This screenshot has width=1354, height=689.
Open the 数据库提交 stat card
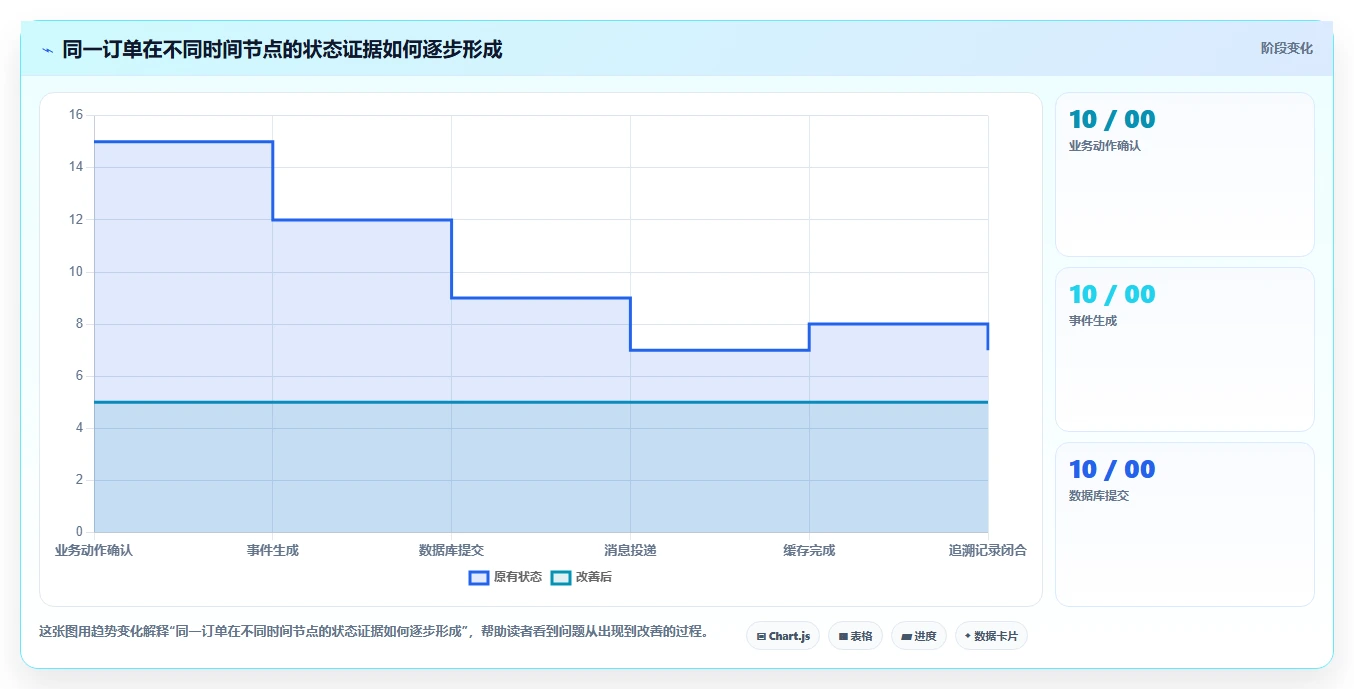coord(1185,525)
